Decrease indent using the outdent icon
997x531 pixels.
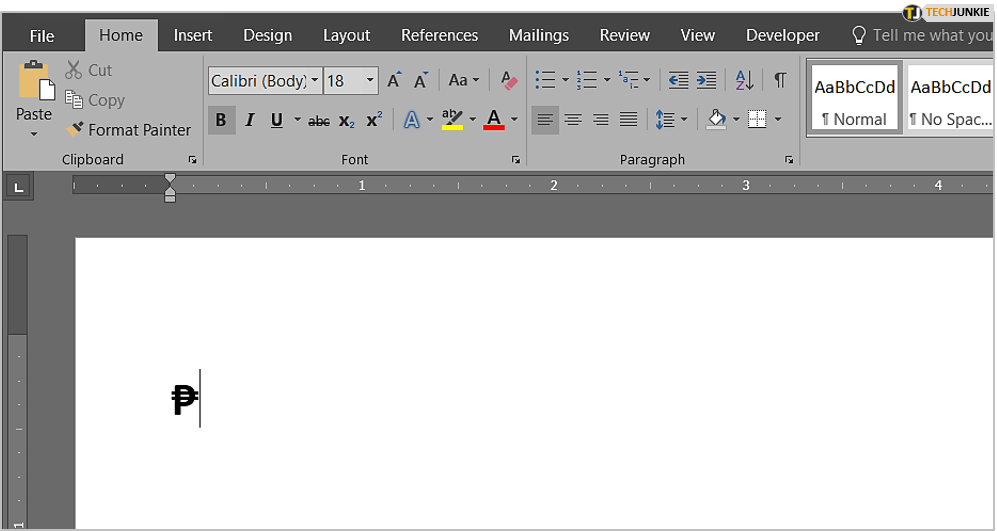[678, 80]
